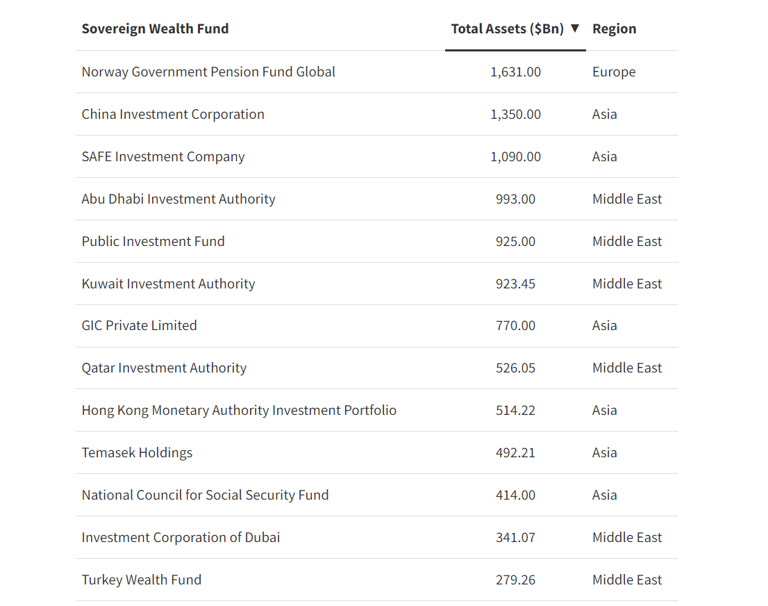Click China Investment Corporation name

(x=173, y=114)
